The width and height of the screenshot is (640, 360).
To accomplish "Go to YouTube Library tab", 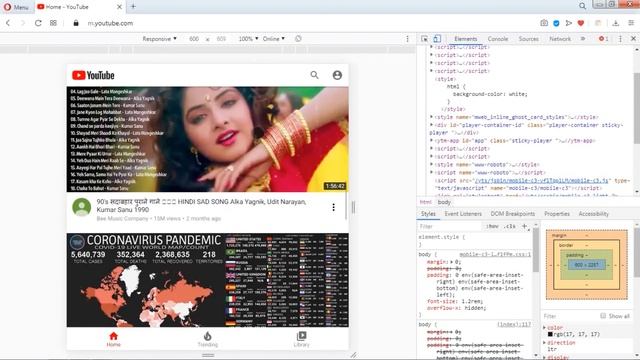I will [301, 339].
